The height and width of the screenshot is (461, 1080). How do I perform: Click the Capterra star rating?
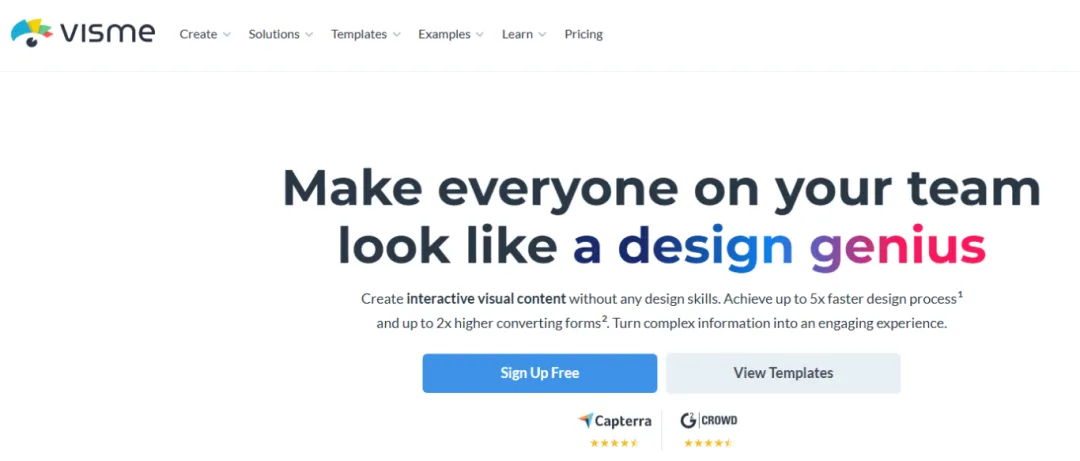pos(614,443)
